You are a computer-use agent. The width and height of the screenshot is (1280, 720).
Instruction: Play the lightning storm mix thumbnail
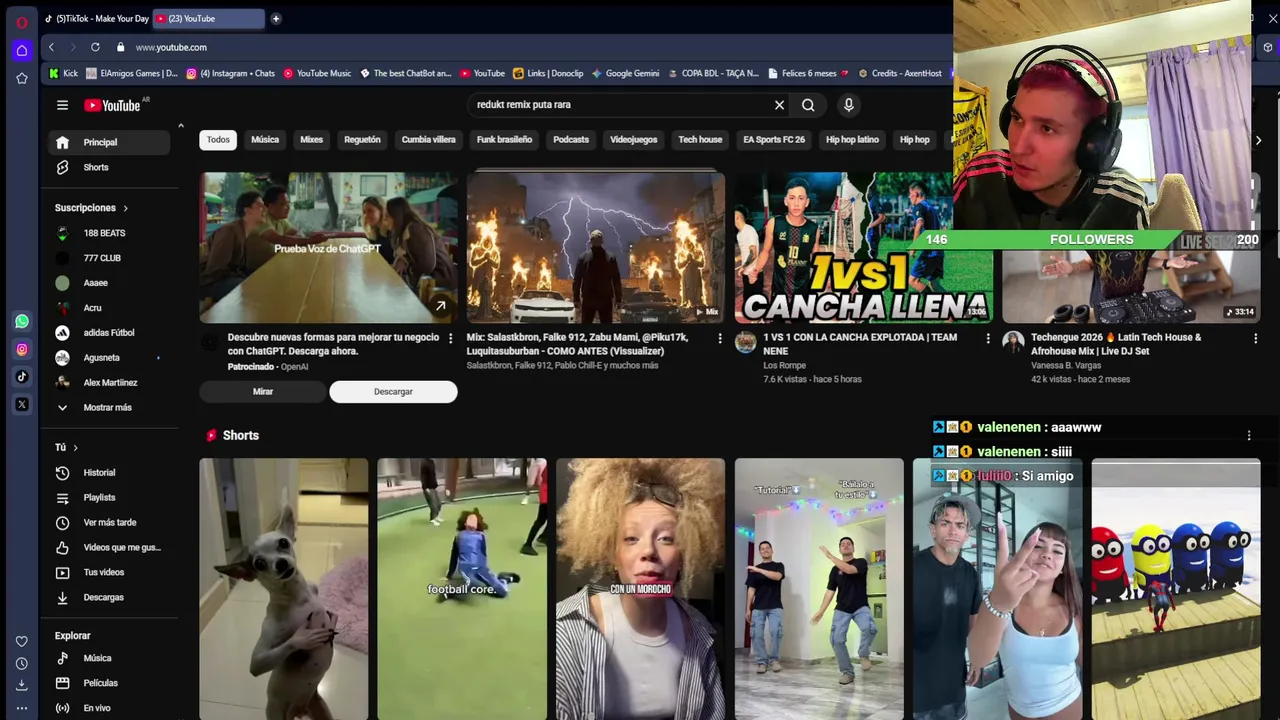point(596,248)
